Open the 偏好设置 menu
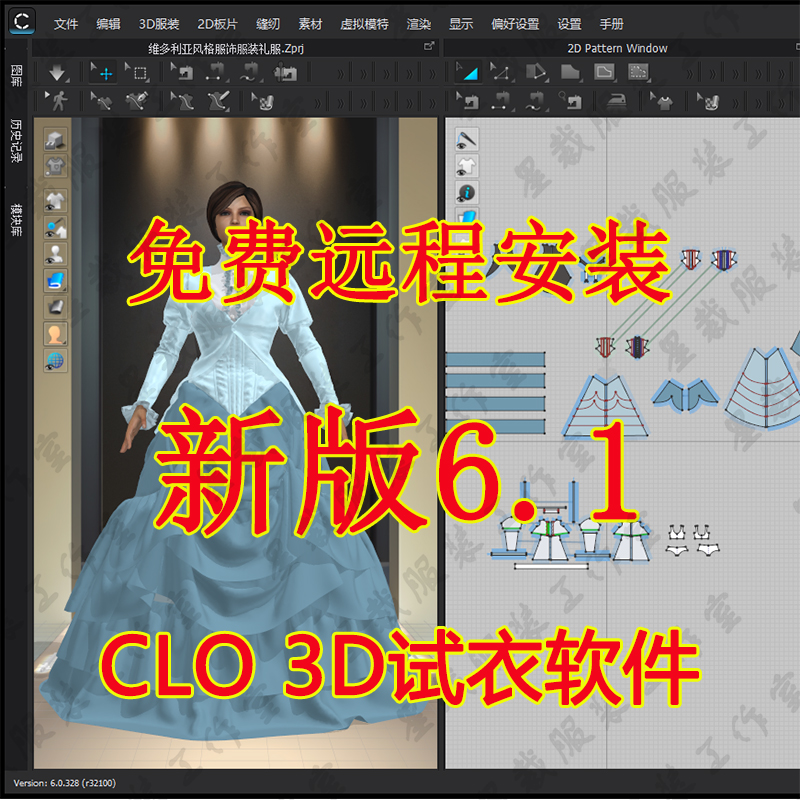Image resolution: width=800 pixels, height=800 pixels. [515, 24]
